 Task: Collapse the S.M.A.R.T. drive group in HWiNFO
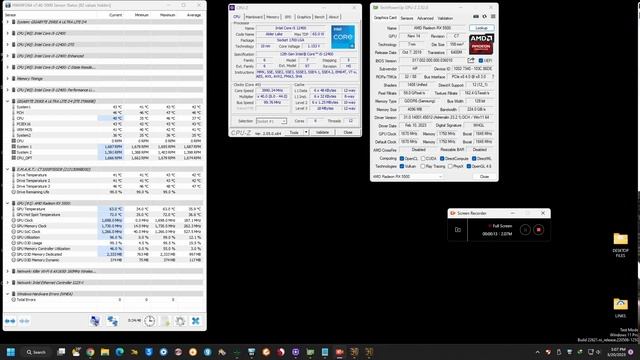7,169
